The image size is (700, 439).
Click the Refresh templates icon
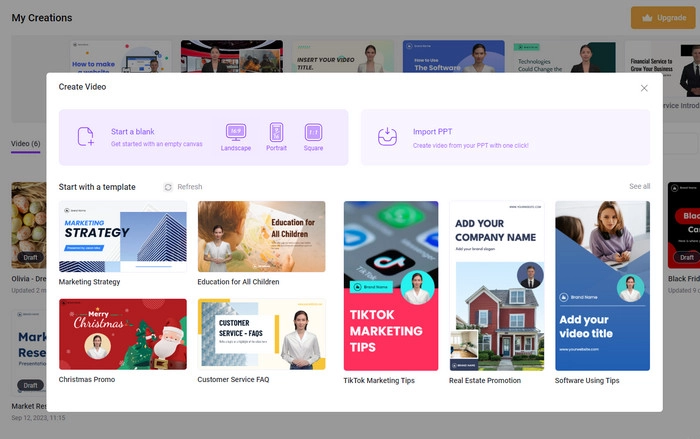pyautogui.click(x=168, y=187)
